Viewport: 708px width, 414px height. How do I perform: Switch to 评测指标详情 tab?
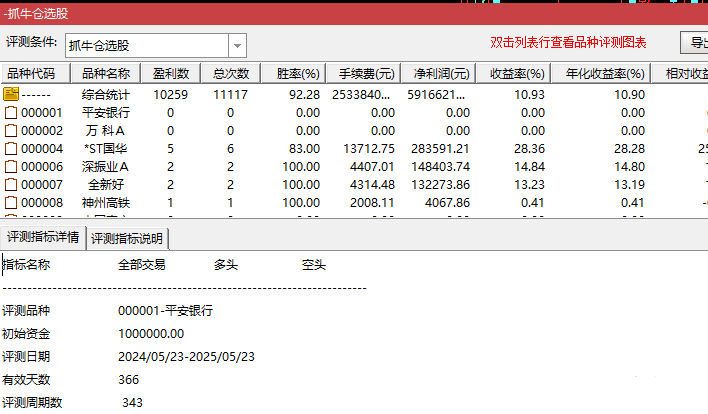(43, 237)
